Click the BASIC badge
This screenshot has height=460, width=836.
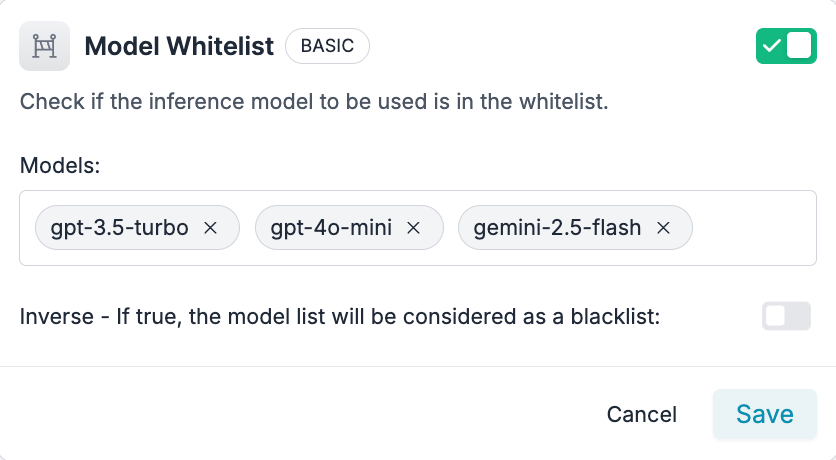[x=327, y=46]
